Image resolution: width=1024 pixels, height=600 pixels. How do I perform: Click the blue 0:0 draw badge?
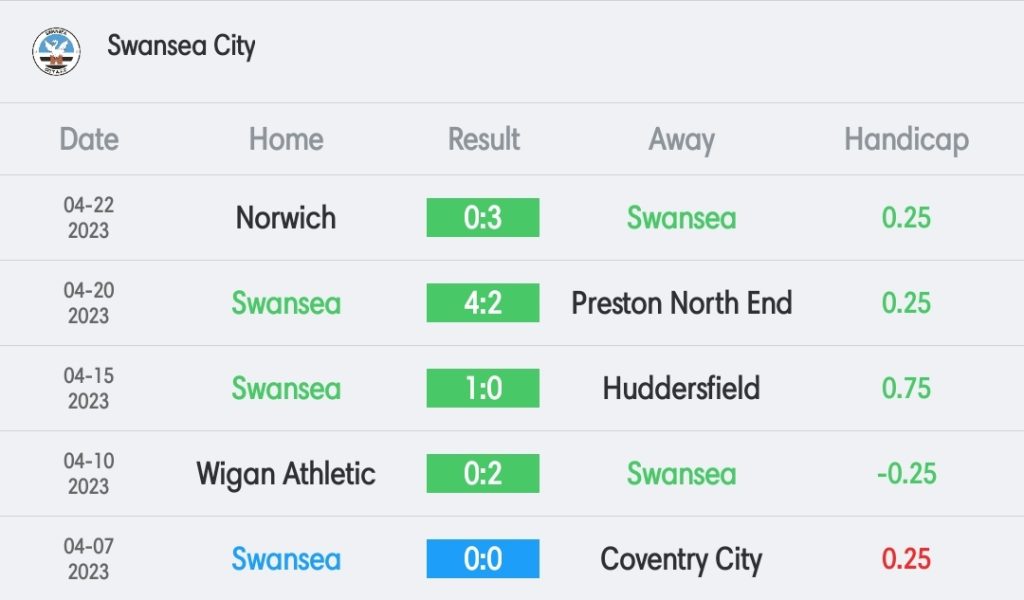coord(483,559)
